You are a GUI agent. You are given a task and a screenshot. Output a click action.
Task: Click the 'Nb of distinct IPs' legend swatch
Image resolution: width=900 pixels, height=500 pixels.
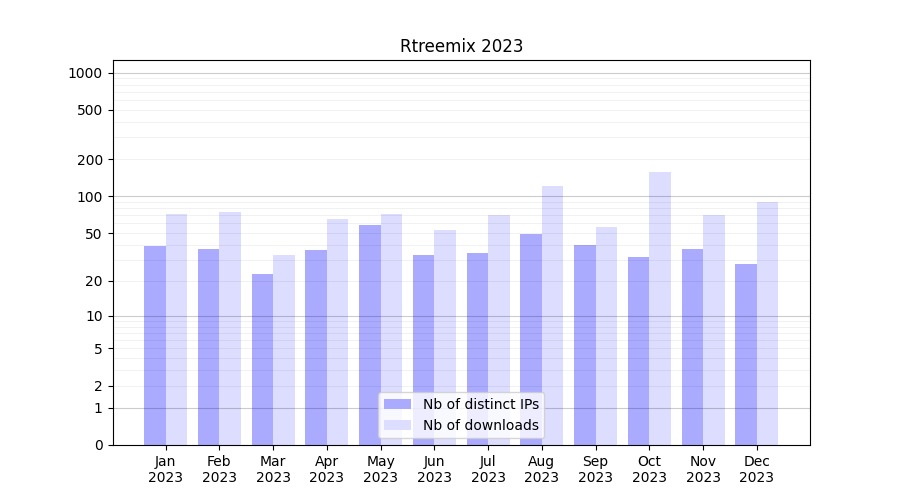pos(397,404)
